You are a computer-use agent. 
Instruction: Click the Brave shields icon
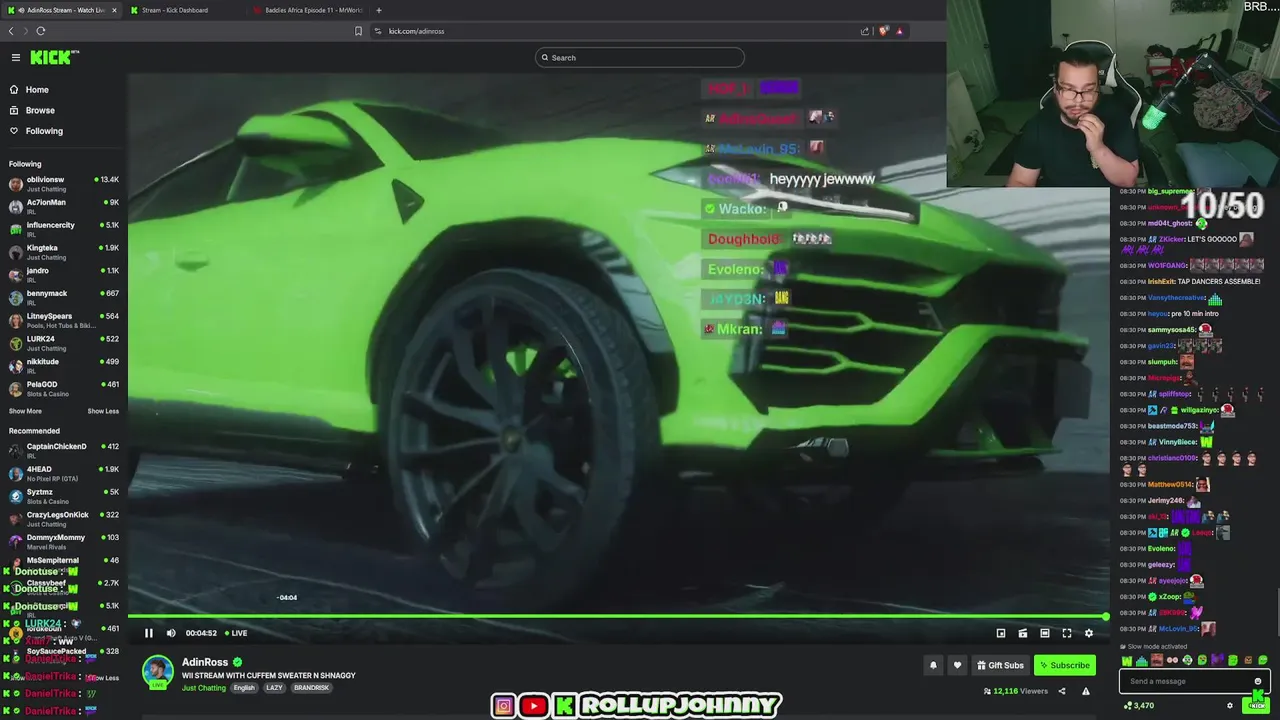point(883,31)
